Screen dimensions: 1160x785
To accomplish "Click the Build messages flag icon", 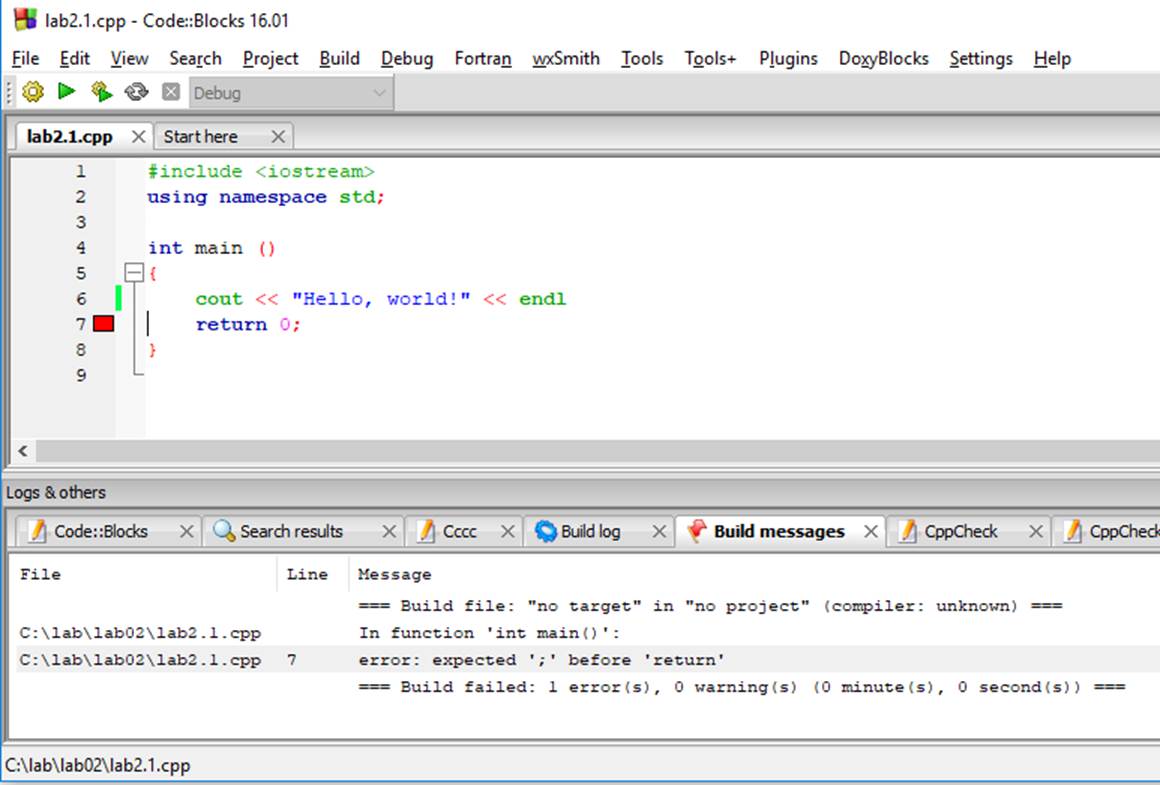I will [696, 530].
